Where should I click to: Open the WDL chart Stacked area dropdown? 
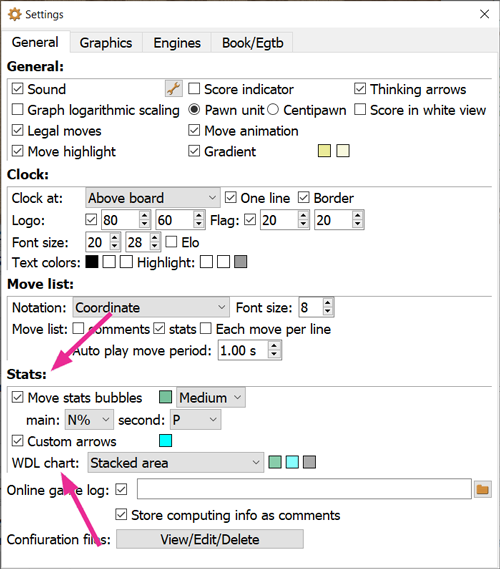point(176,463)
